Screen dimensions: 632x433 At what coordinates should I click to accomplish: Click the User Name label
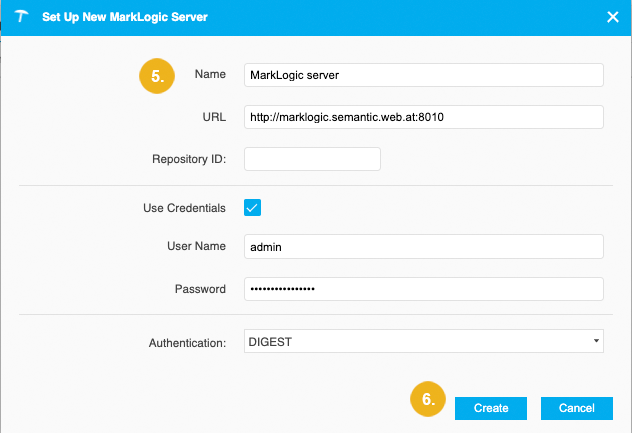point(197,247)
